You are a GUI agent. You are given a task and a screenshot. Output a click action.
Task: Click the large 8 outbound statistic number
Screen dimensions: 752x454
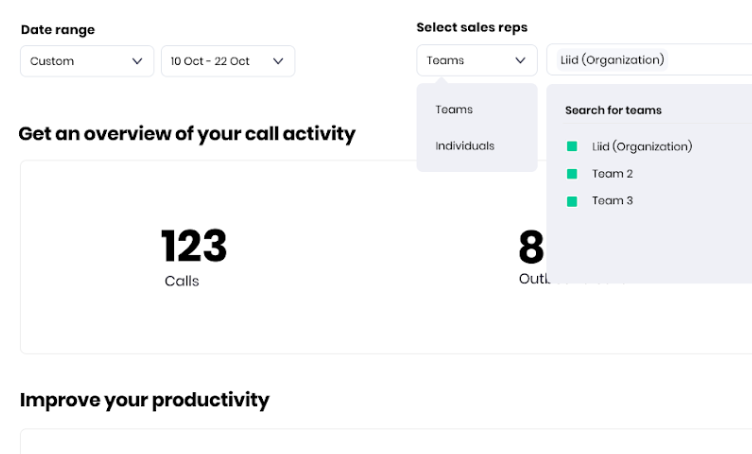click(x=531, y=248)
